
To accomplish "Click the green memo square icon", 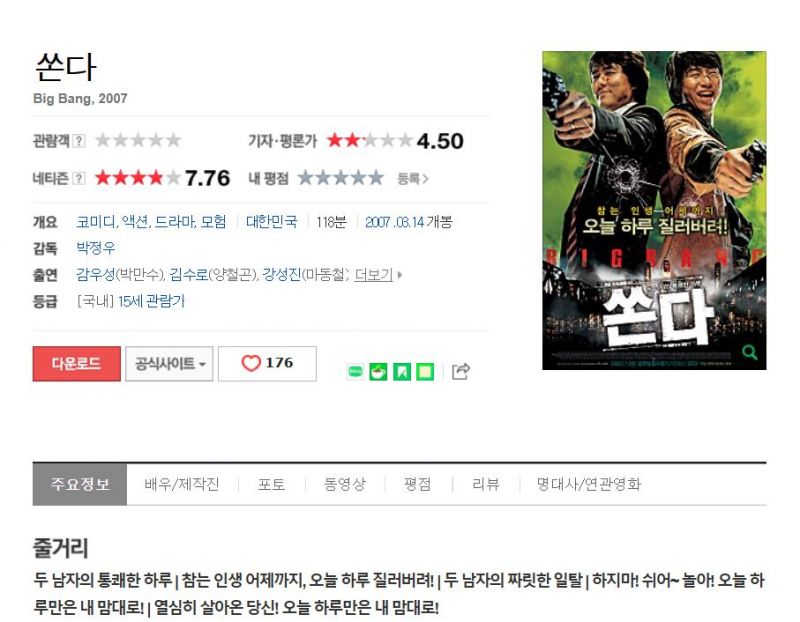I will pyautogui.click(x=425, y=371).
